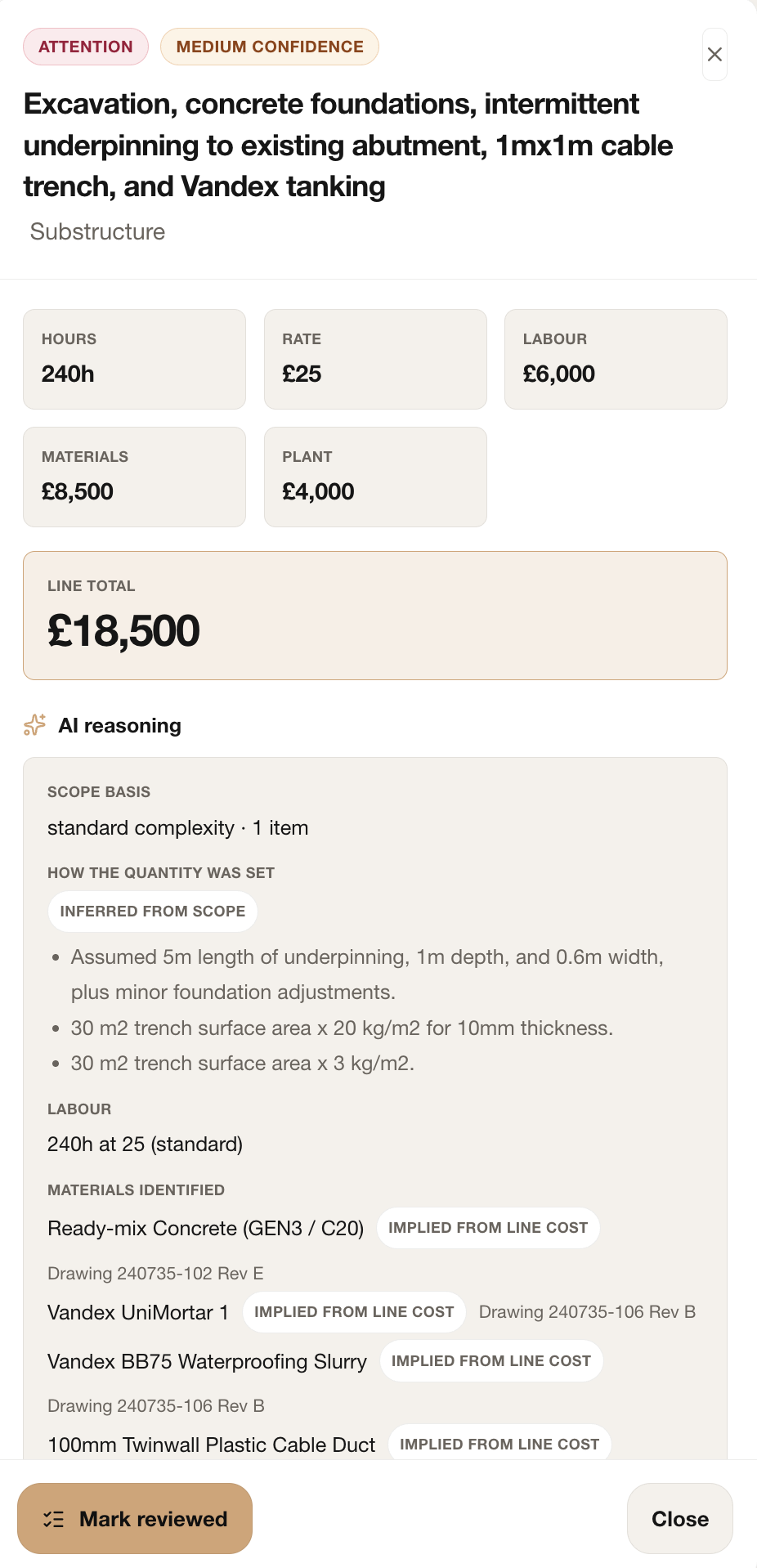757x1568 pixels.
Task: Open Drawing 240735-102 Rev E reference
Action: pos(155,1274)
